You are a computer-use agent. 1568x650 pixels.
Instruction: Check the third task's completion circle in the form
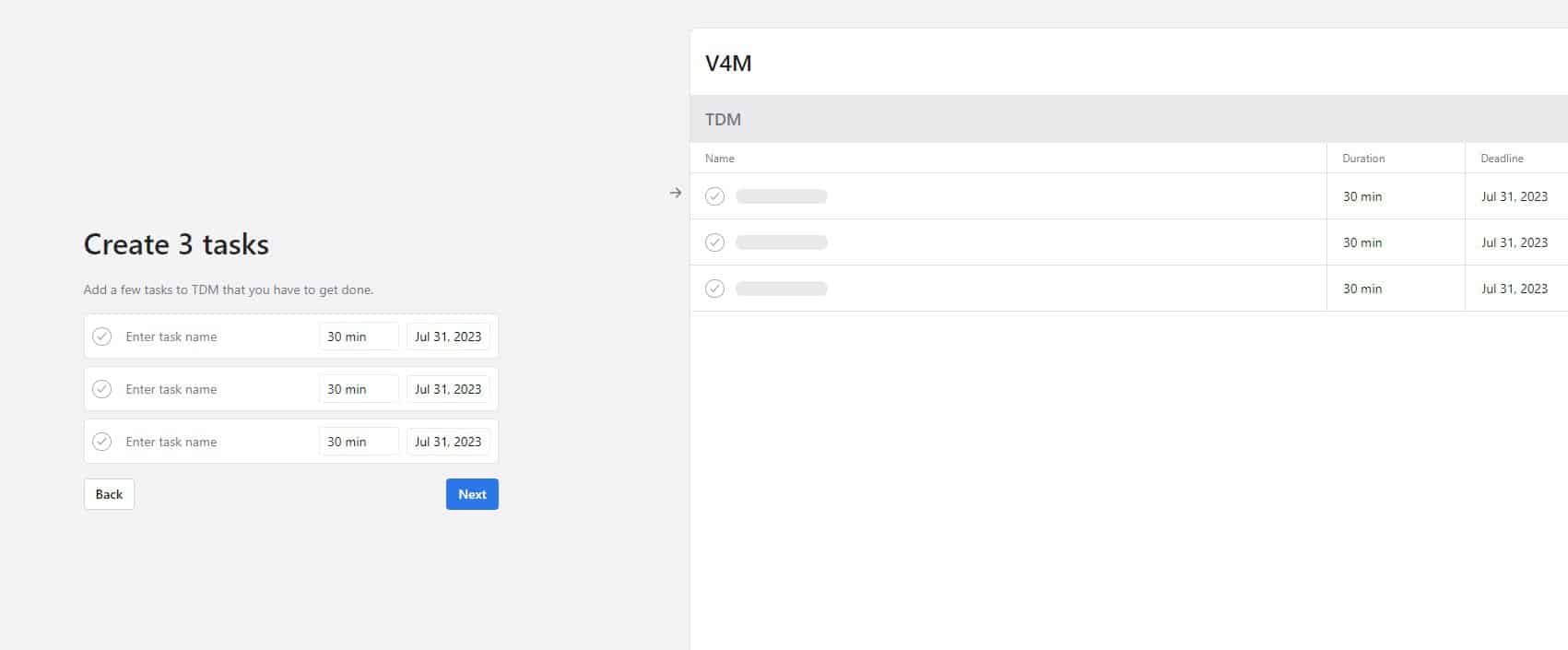(102, 442)
